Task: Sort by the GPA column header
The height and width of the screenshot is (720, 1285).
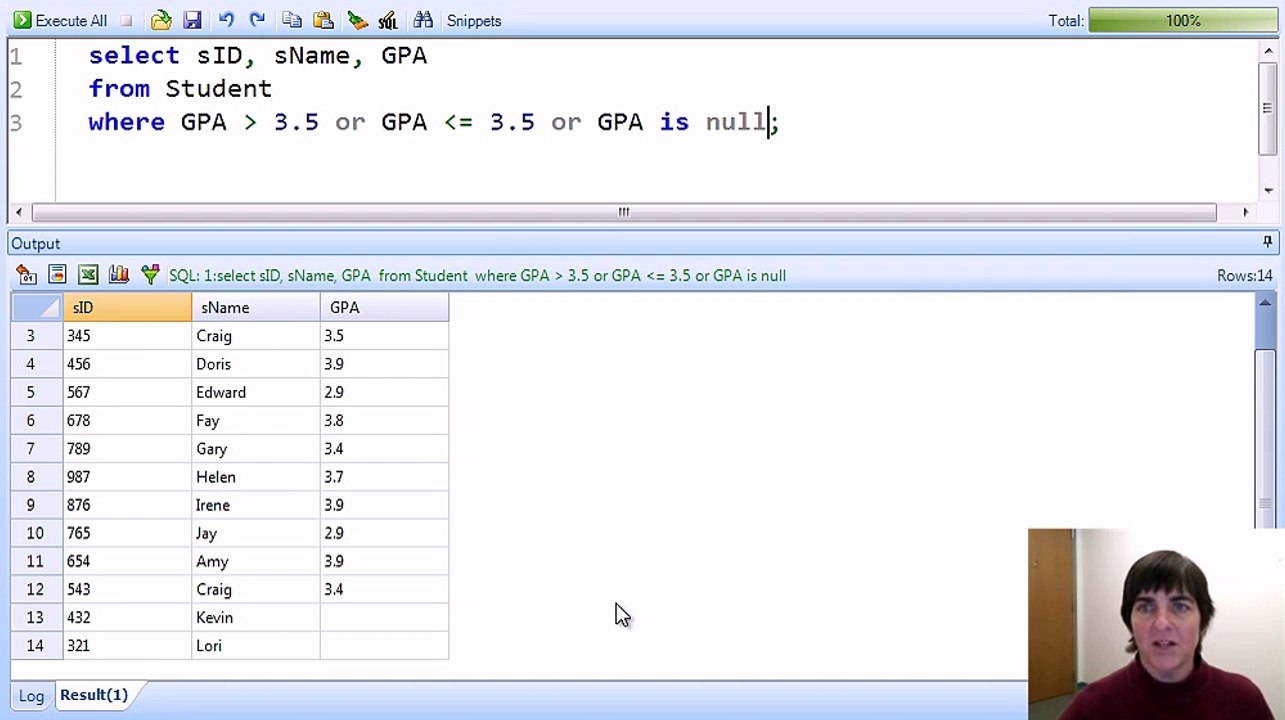Action: [384, 307]
